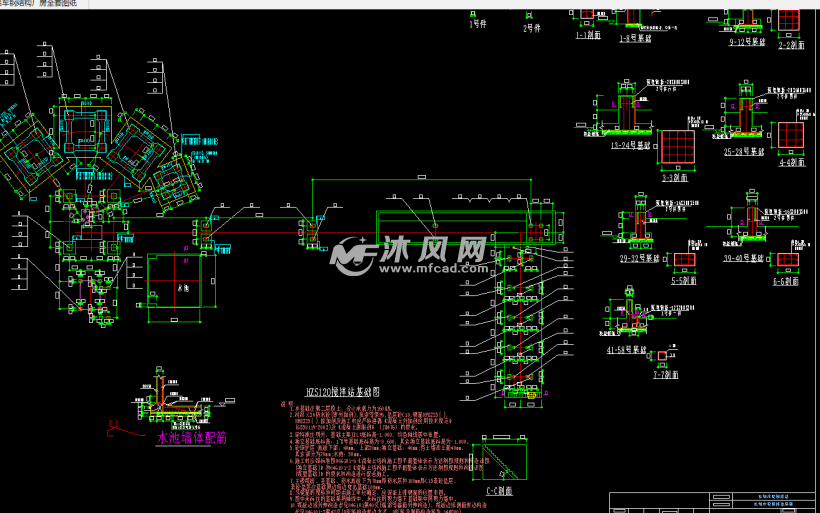Click the 41-58号基础 caption
Screen dimensions: 820x513
627,350
